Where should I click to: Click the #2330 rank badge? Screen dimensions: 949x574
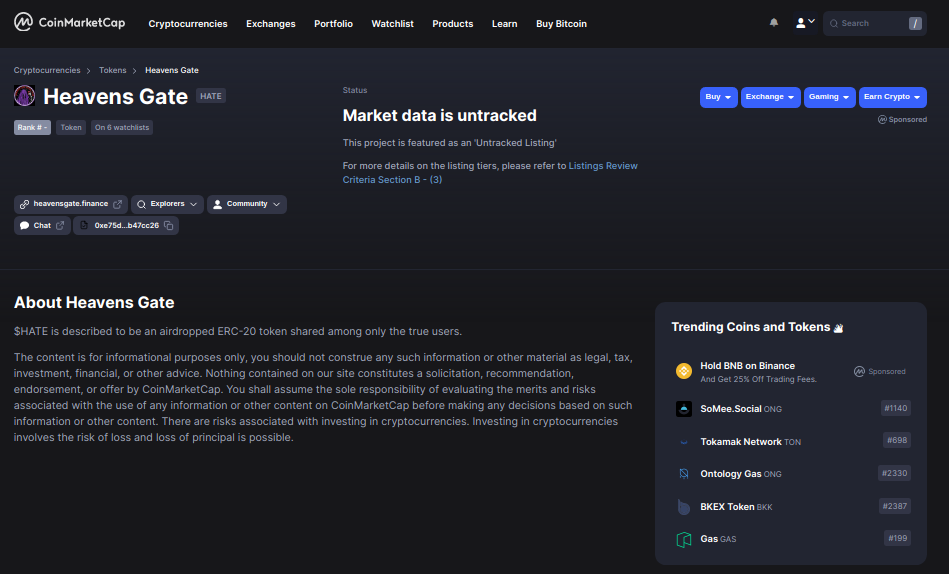pos(895,473)
